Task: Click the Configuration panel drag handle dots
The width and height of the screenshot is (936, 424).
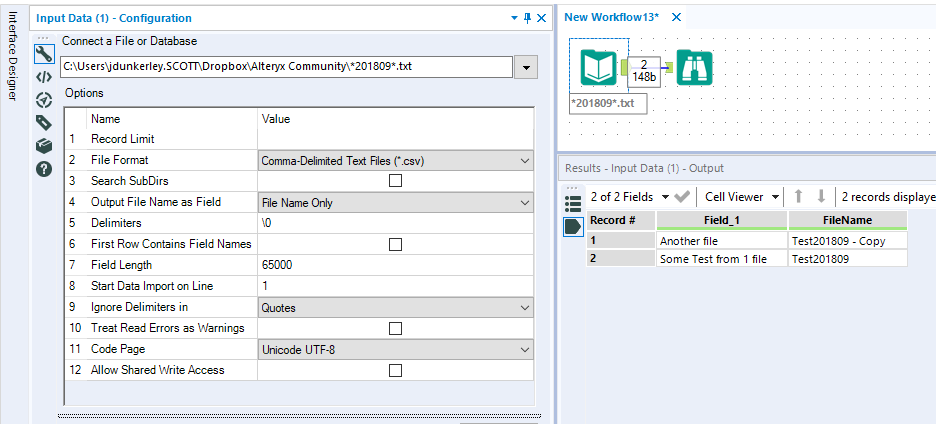Action: tap(44, 38)
